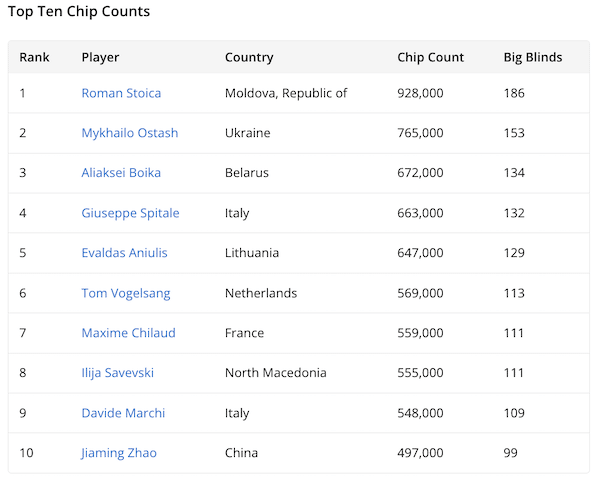Select the Country column header
This screenshot has width=600, height=483.
coord(249,57)
